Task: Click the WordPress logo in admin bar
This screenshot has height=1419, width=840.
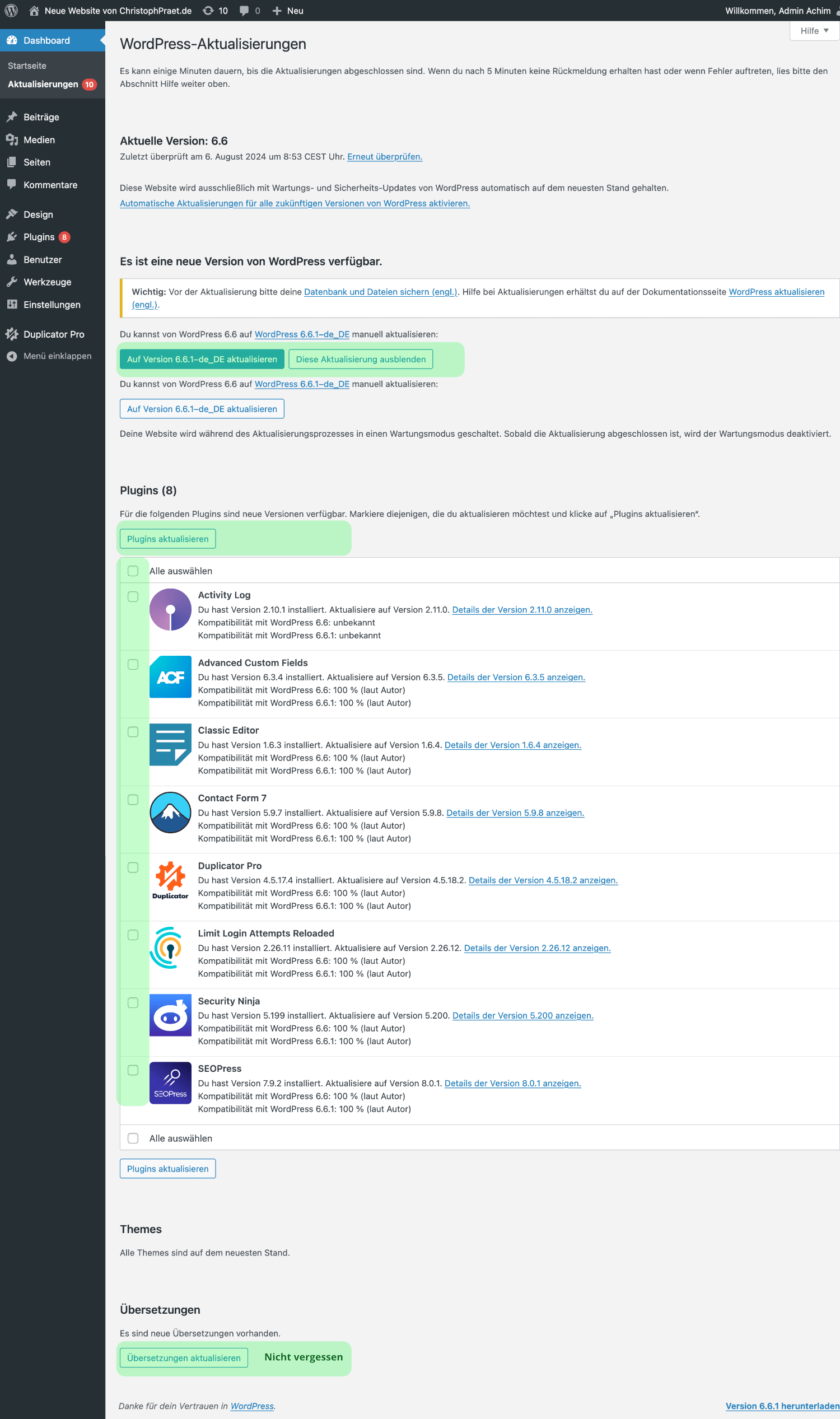Action: click(11, 11)
